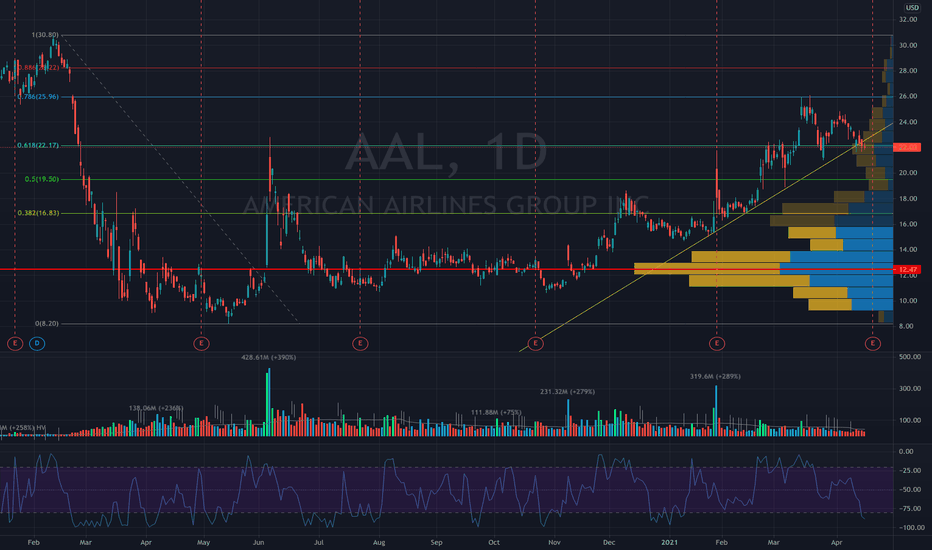Open the earnings E marker just after 2021
Image resolution: width=932 pixels, height=550 pixels.
click(x=717, y=343)
